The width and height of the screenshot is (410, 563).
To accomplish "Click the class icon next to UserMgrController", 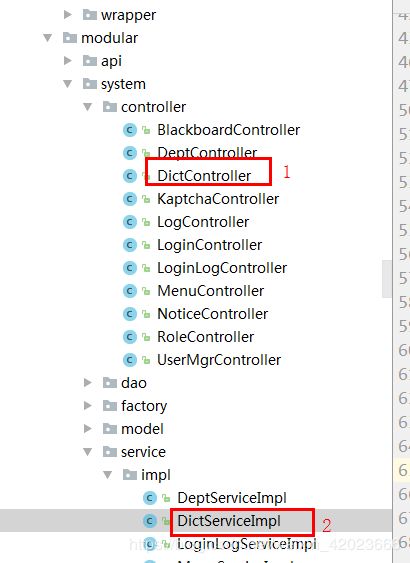I will click(130, 360).
